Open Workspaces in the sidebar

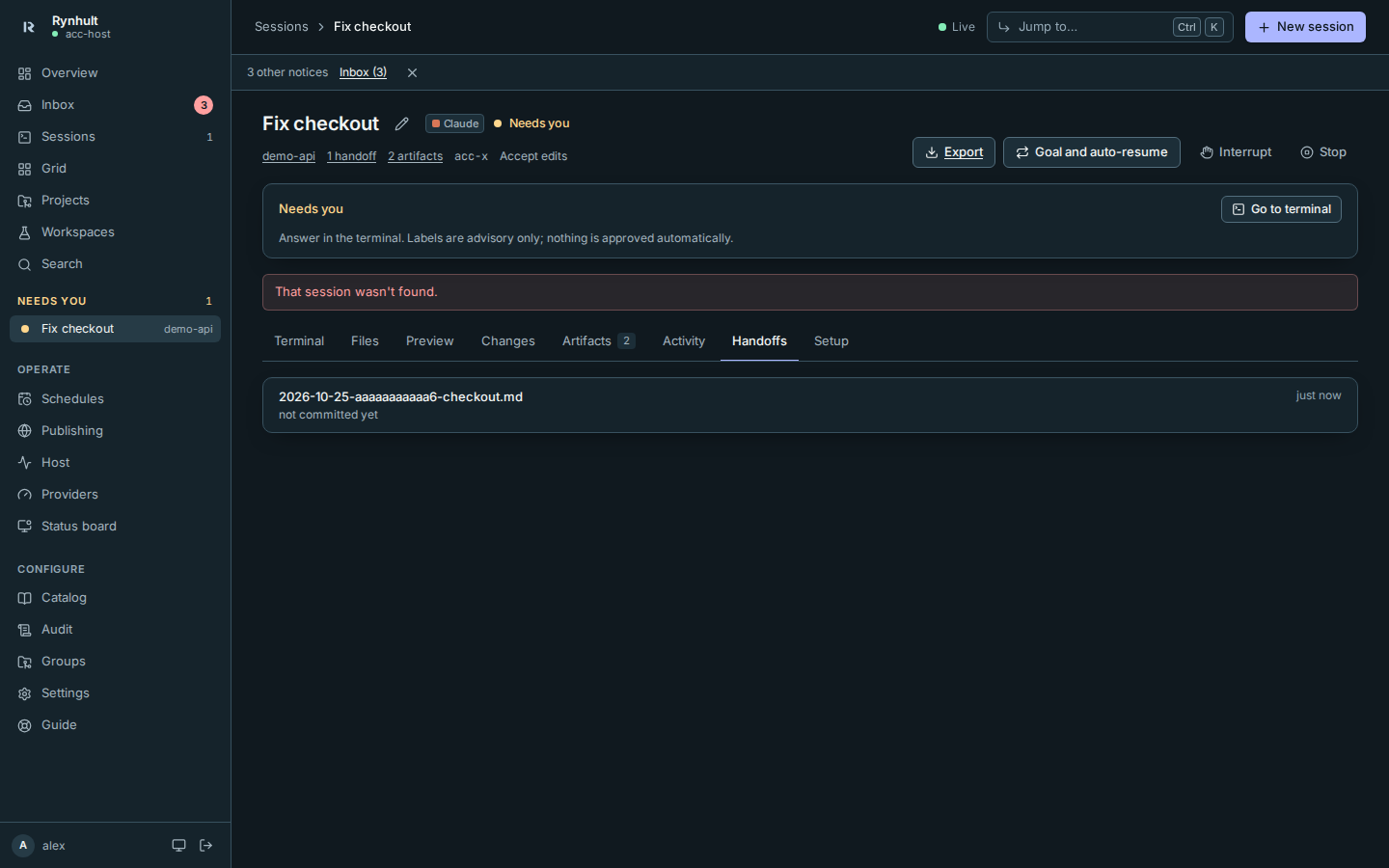click(x=115, y=232)
